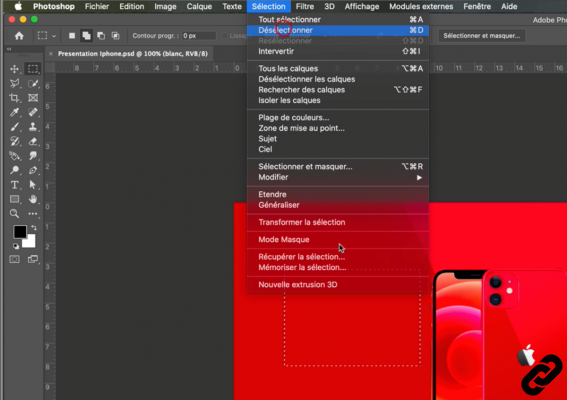
Task: Choose Tous les calques menu entry
Action: (x=338, y=68)
